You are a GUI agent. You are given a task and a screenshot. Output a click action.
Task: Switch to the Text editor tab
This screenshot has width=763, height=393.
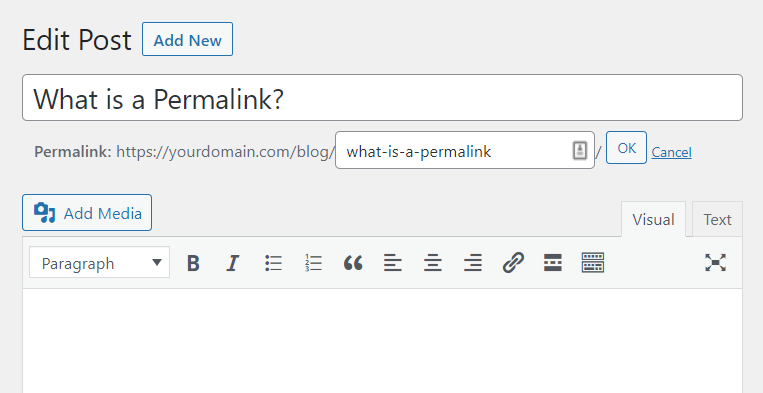point(717,219)
